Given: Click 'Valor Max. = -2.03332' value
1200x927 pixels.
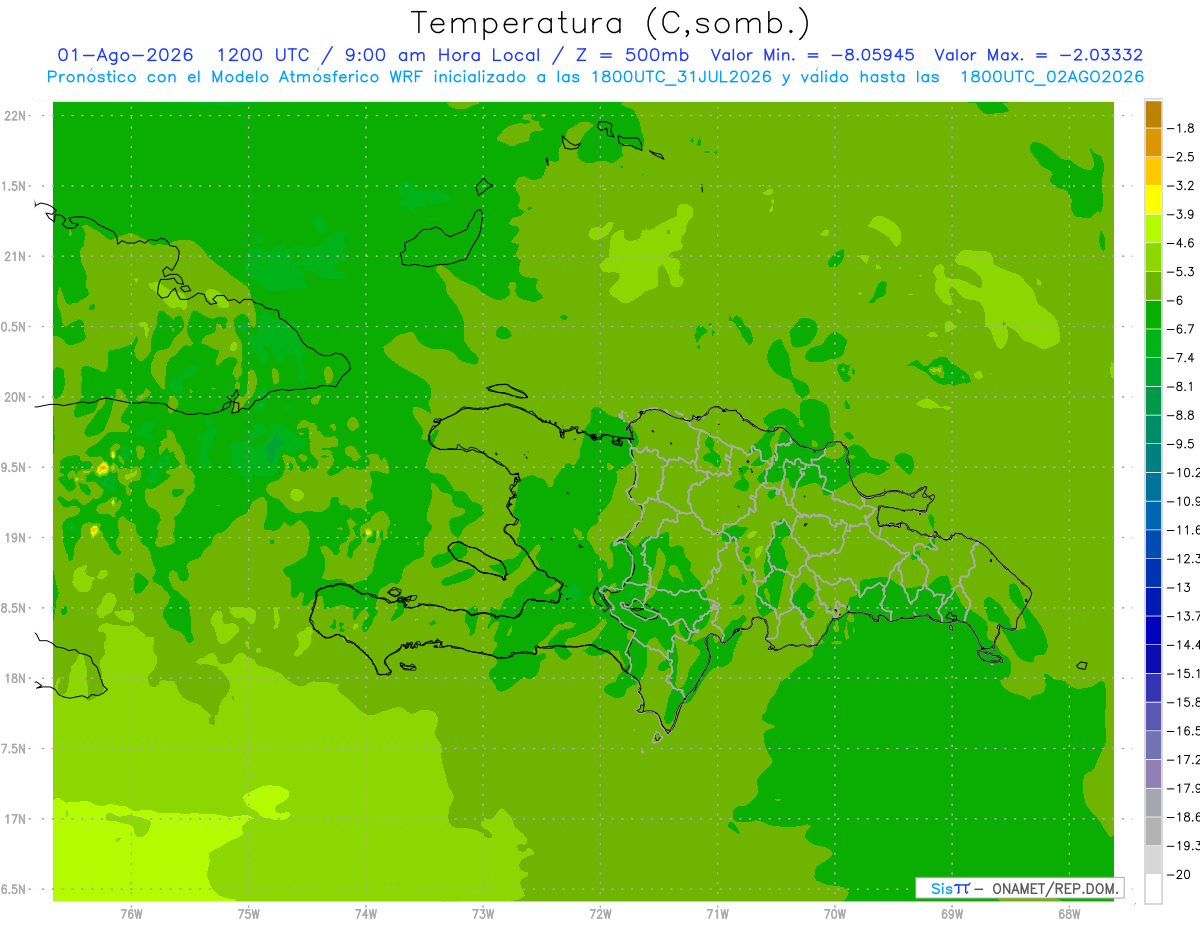Looking at the screenshot, I should 1038,55.
